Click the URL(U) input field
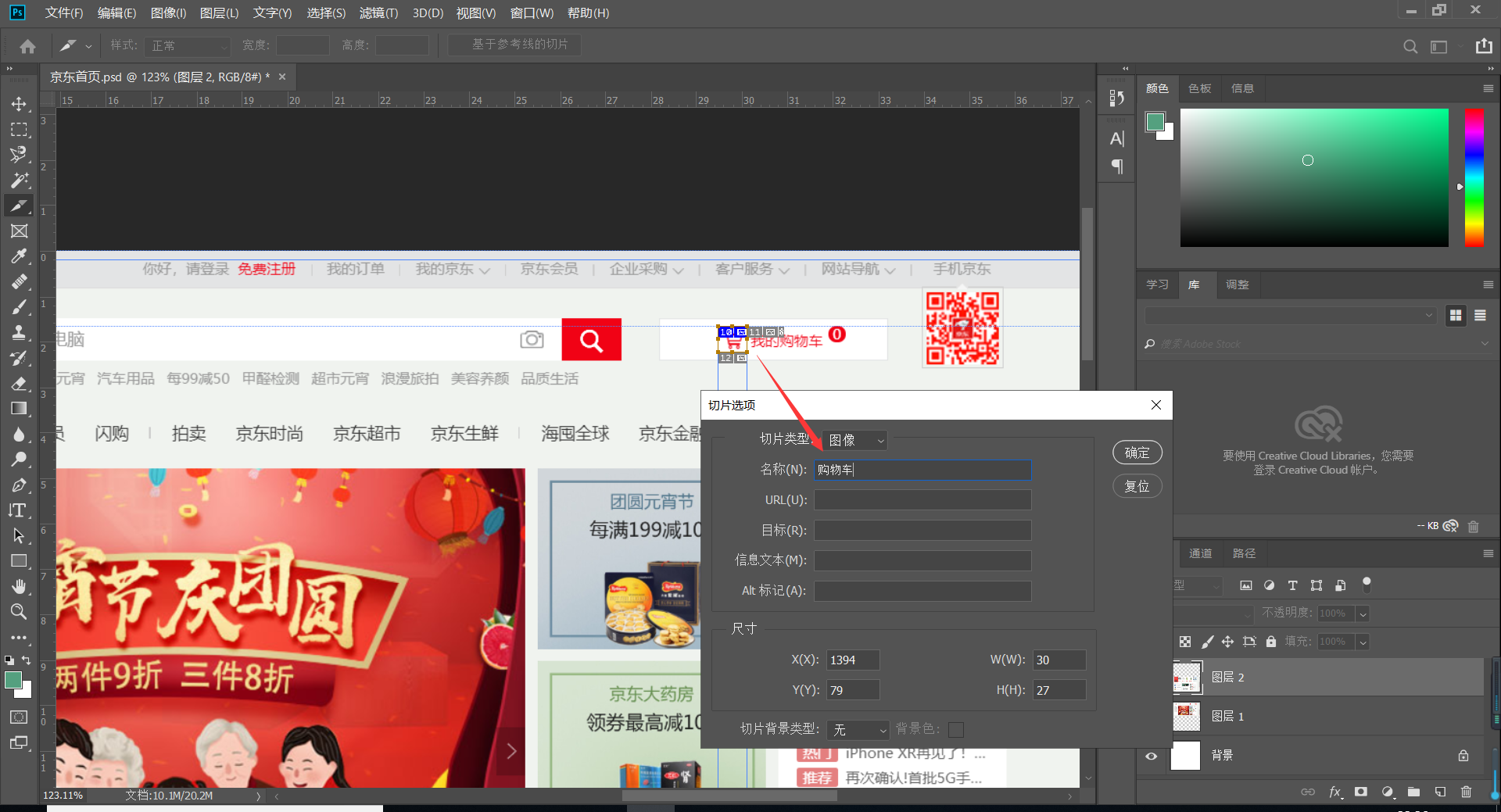Image resolution: width=1501 pixels, height=812 pixels. (x=922, y=499)
